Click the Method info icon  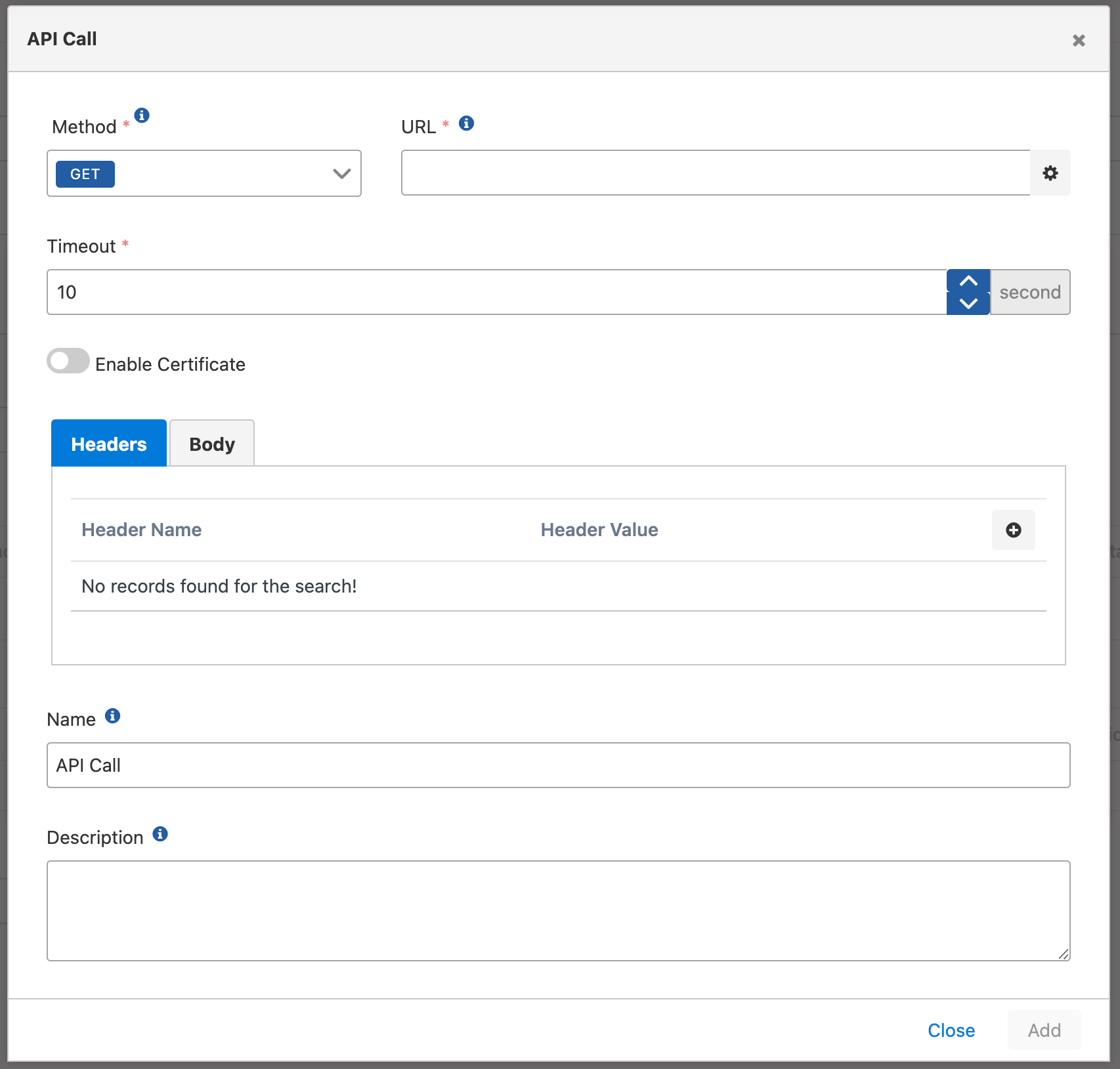pos(142,115)
